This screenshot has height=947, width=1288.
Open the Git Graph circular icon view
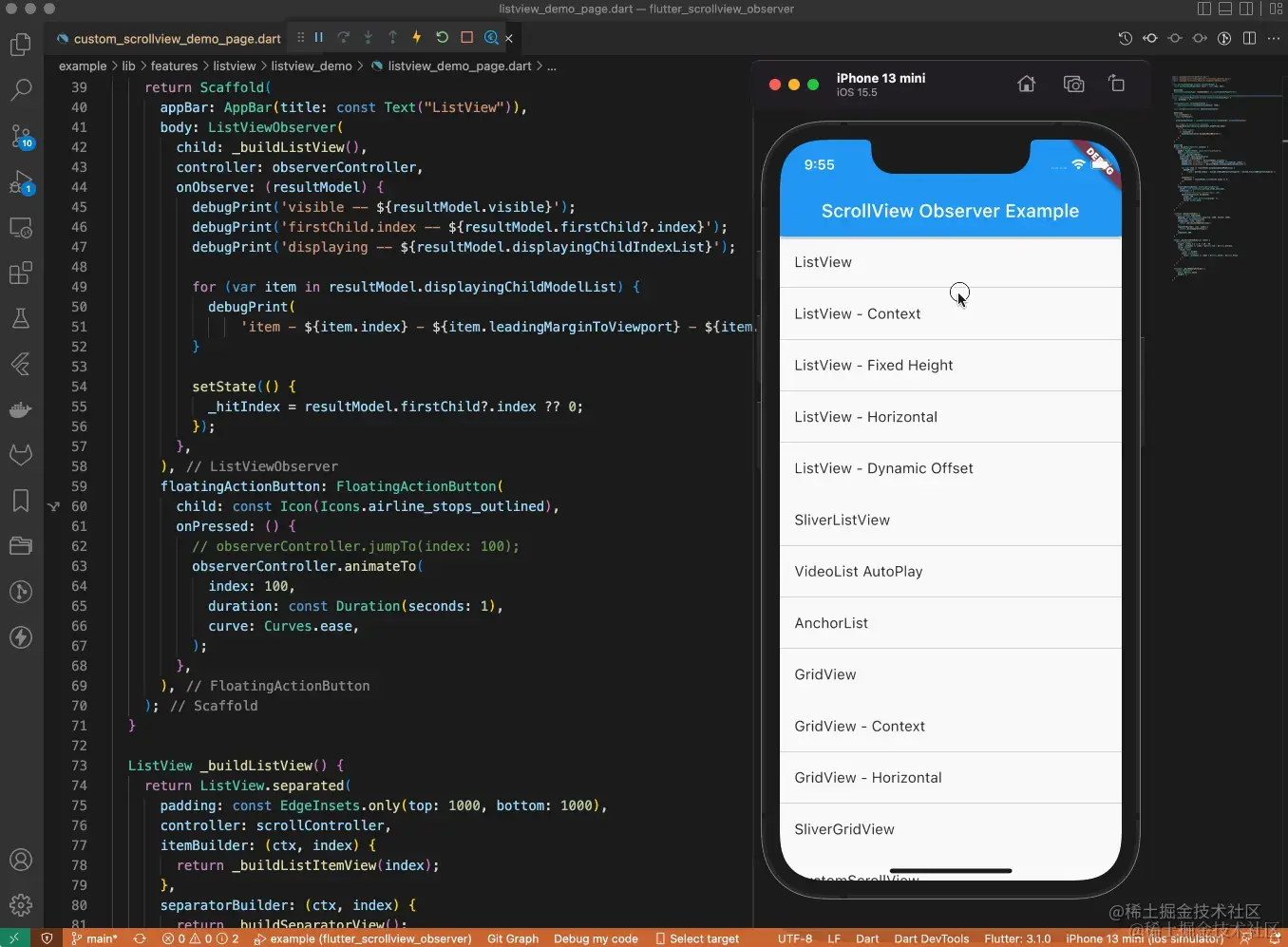point(21,592)
